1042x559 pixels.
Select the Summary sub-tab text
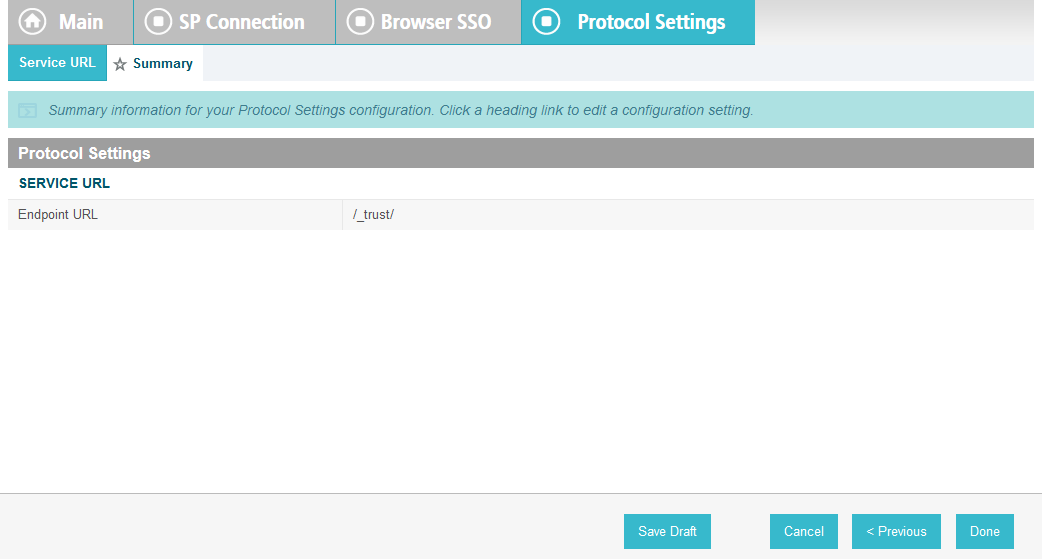[x=163, y=63]
